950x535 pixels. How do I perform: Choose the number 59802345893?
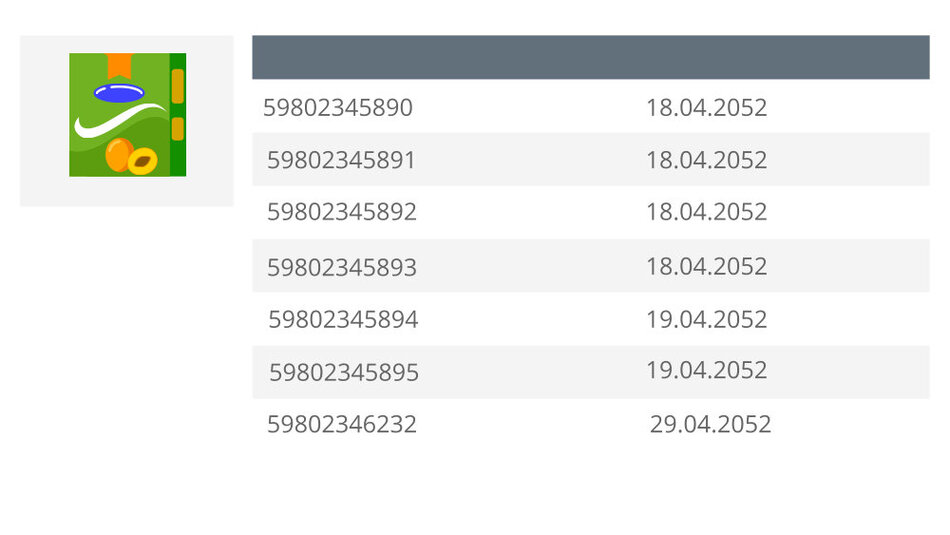pyautogui.click(x=342, y=267)
